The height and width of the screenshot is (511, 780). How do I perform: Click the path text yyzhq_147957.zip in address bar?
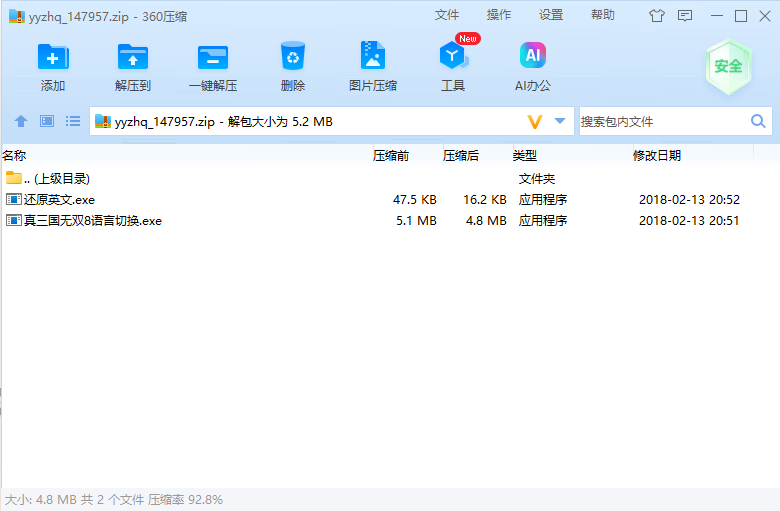(165, 122)
